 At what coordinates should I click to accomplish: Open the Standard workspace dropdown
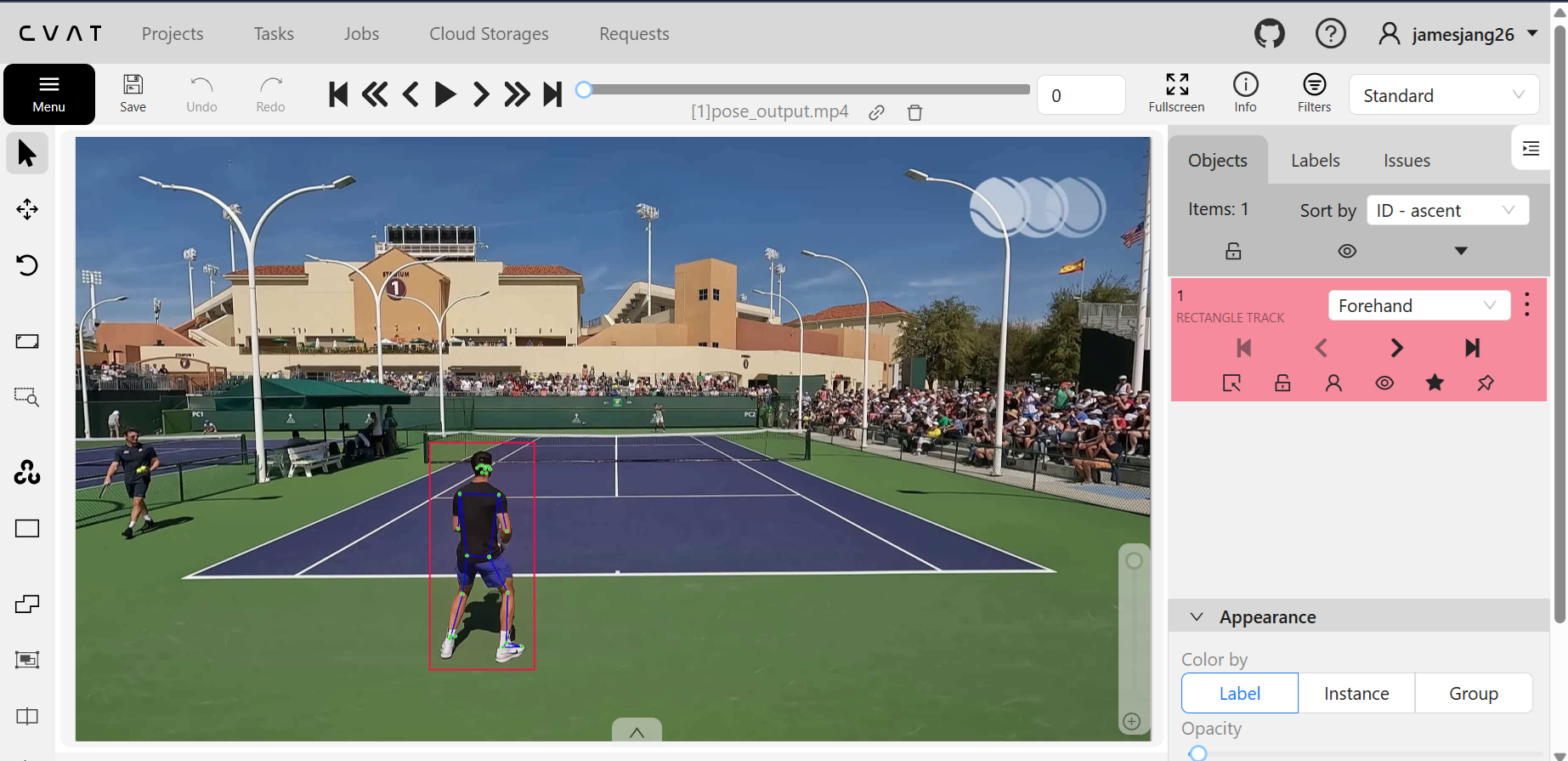tap(1443, 95)
